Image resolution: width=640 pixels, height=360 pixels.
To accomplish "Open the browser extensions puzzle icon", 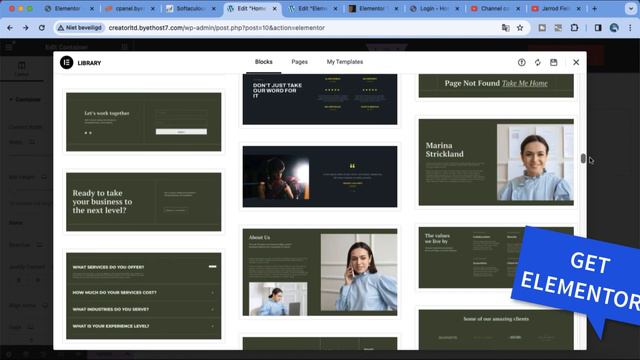I will coord(574,28).
